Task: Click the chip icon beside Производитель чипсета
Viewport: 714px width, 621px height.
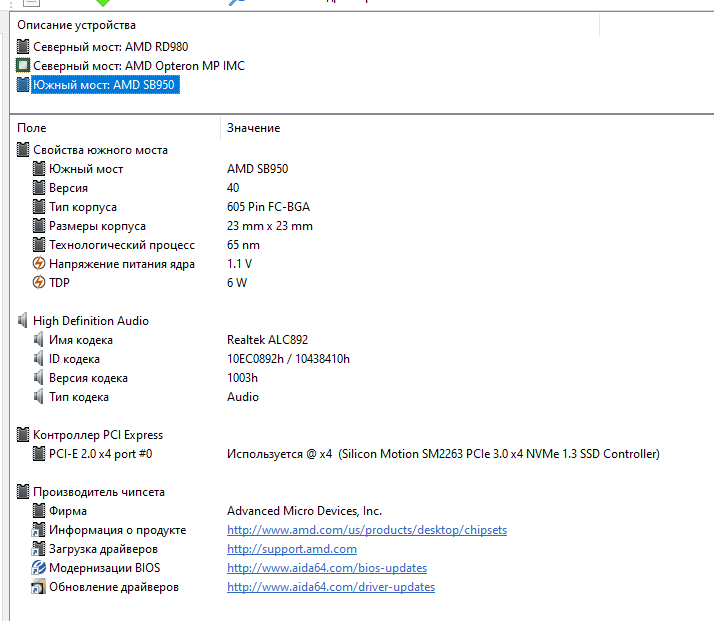Action: coord(23,492)
